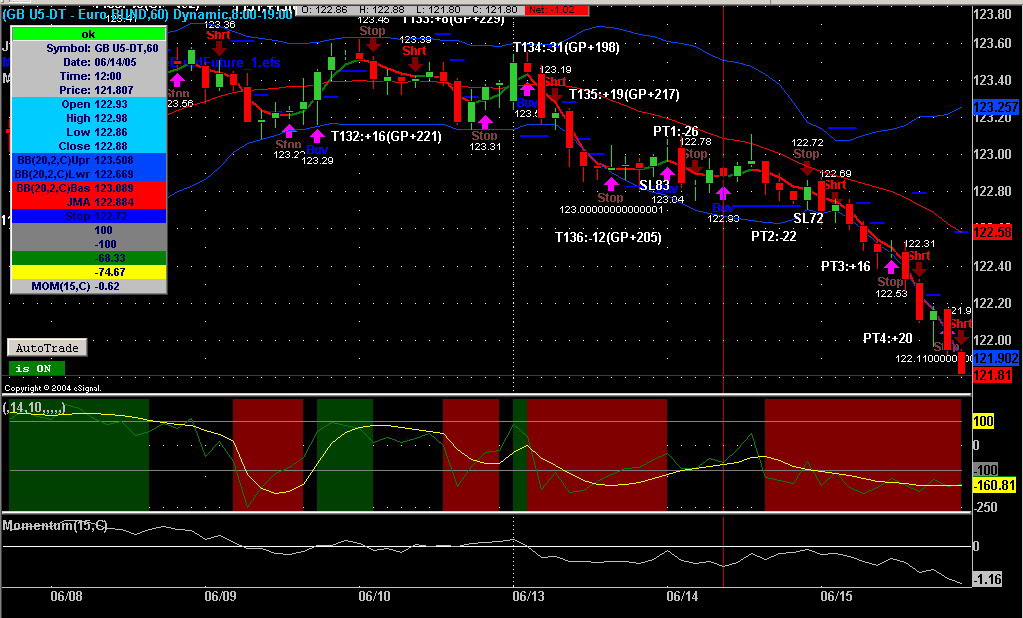Click the BB(20,2,C)Lwr 122.669 row
The height and width of the screenshot is (618, 1023).
click(x=89, y=174)
